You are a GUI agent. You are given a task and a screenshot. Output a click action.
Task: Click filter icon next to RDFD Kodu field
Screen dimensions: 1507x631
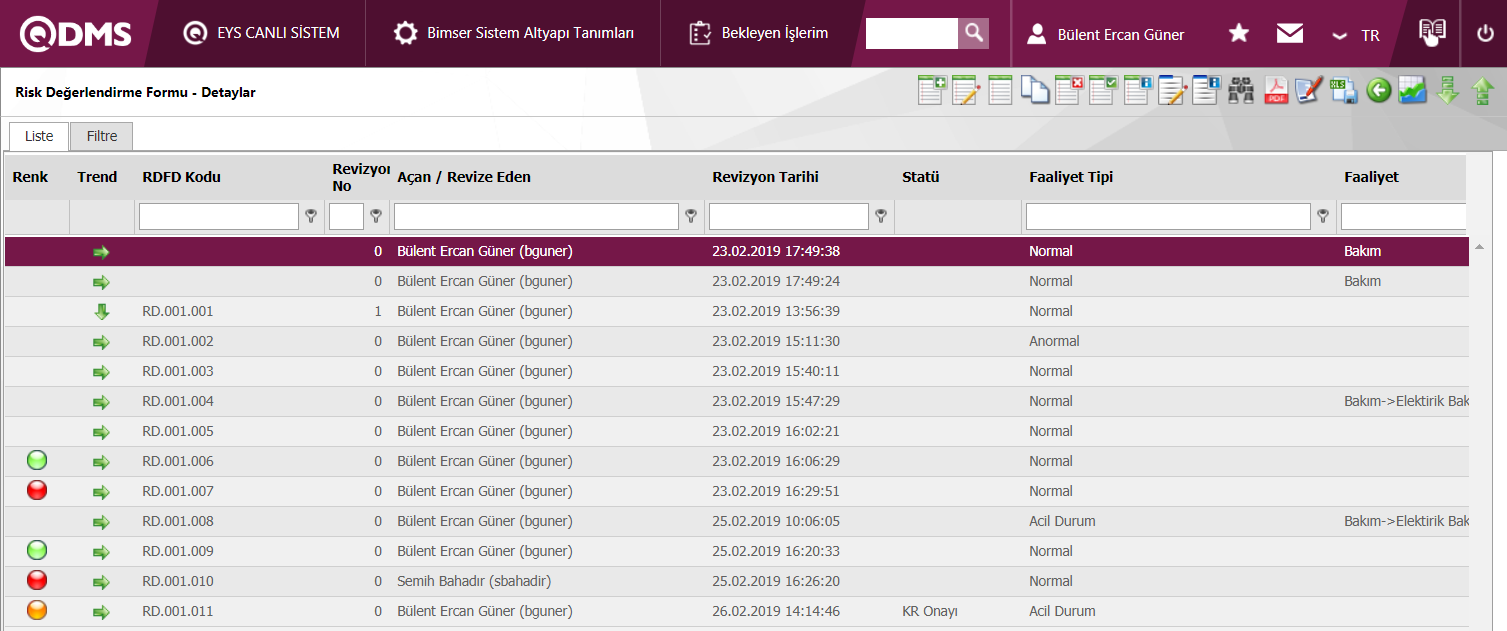click(312, 216)
